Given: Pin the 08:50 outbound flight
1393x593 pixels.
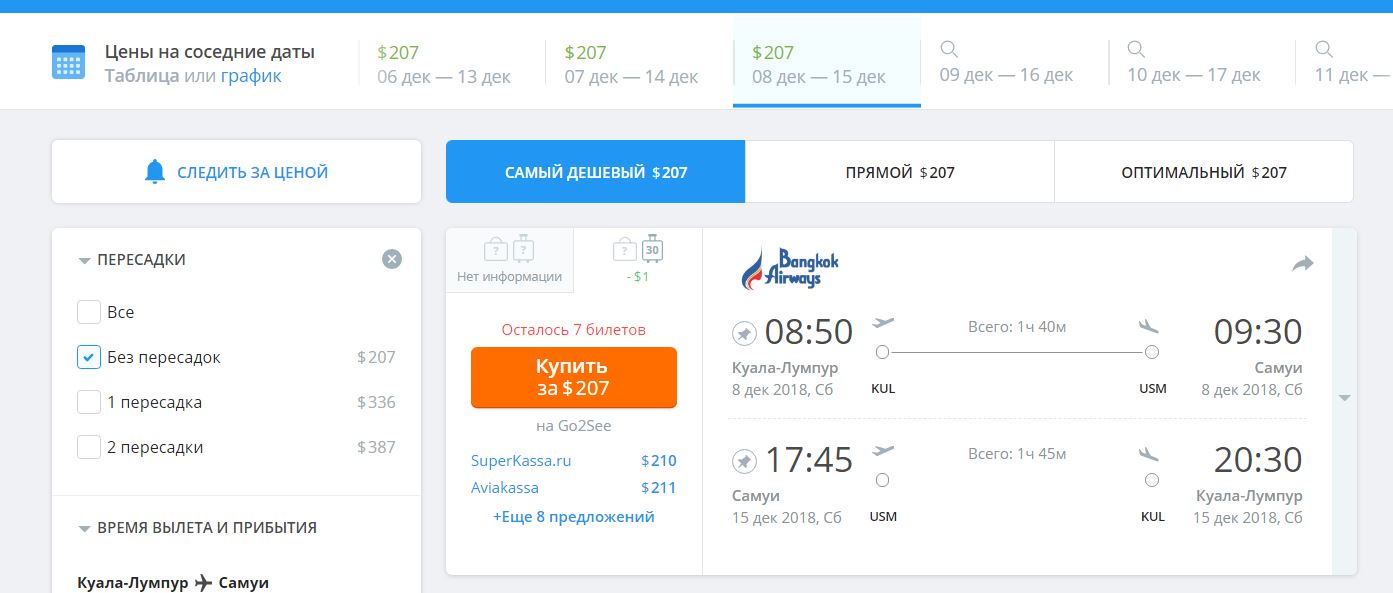Looking at the screenshot, I should (x=744, y=332).
